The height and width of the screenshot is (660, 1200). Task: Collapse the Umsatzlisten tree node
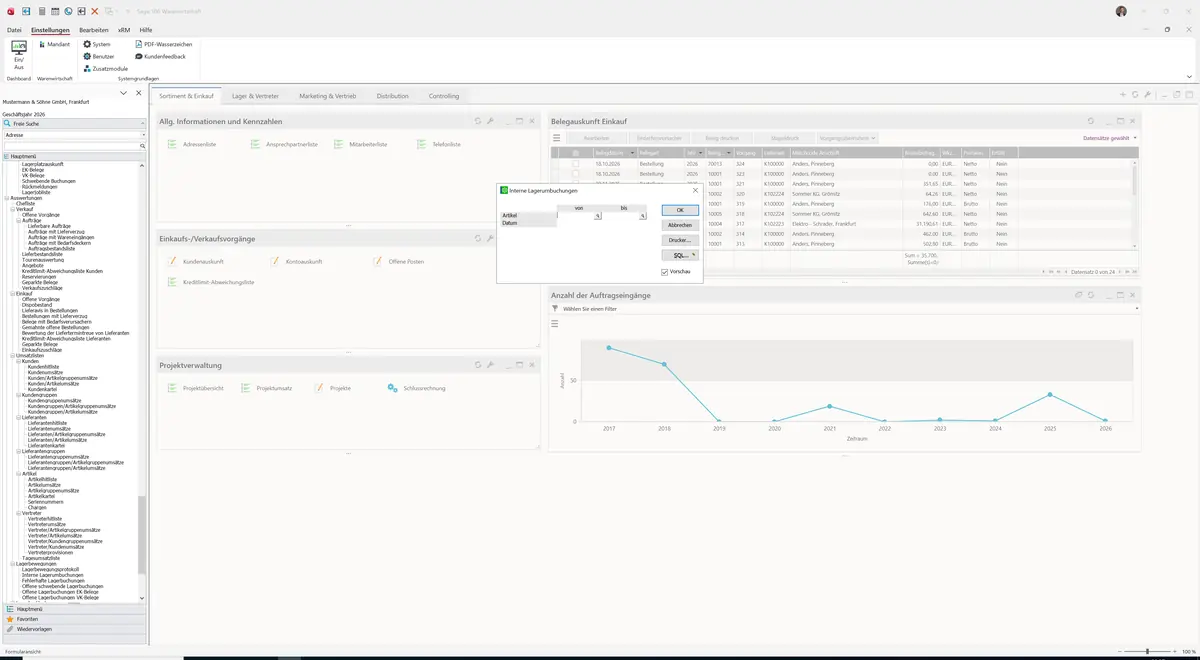(x=13, y=355)
